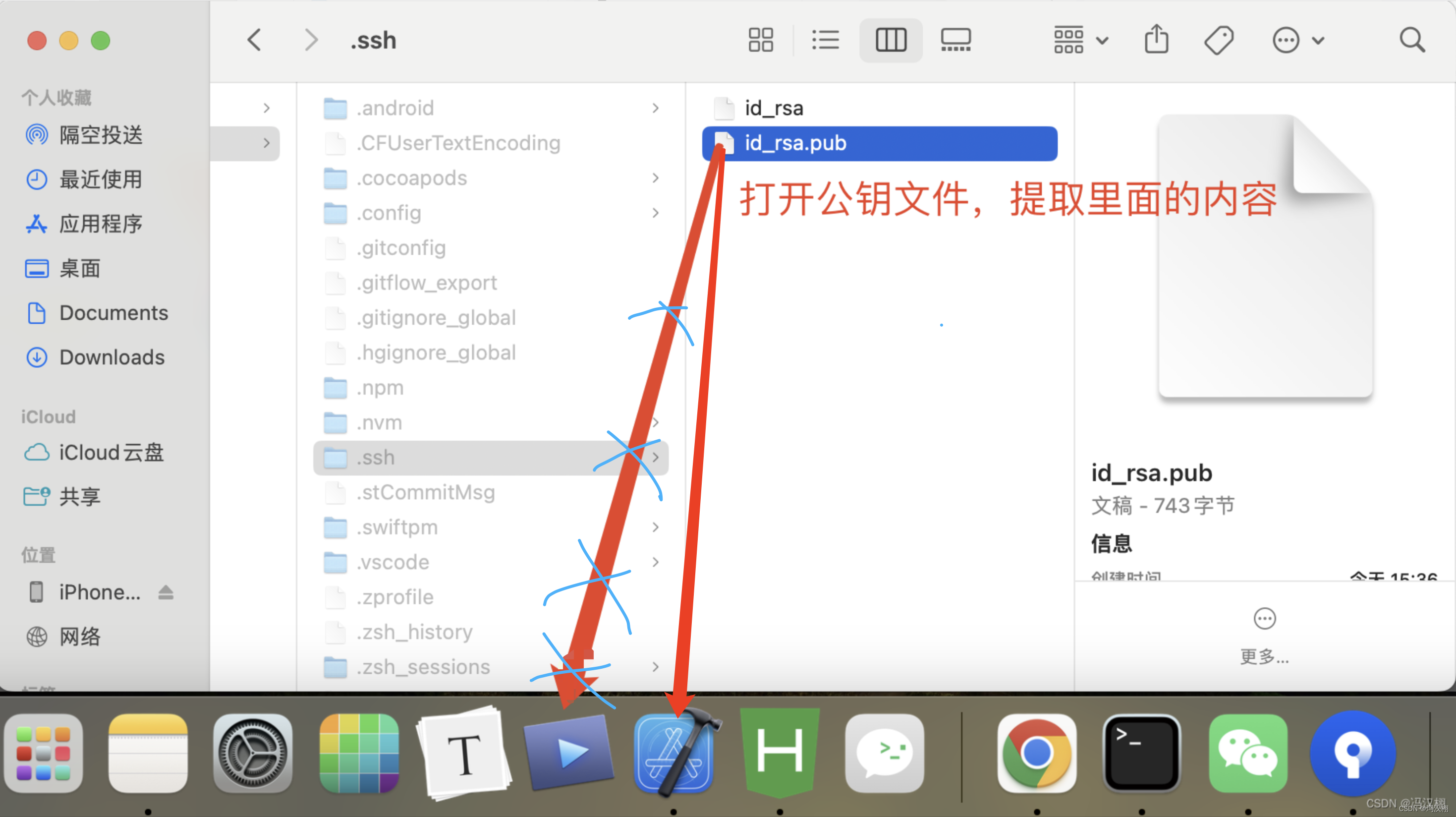Click the 更多 More button in preview
Image resolution: width=1456 pixels, height=817 pixels.
coord(1264,637)
